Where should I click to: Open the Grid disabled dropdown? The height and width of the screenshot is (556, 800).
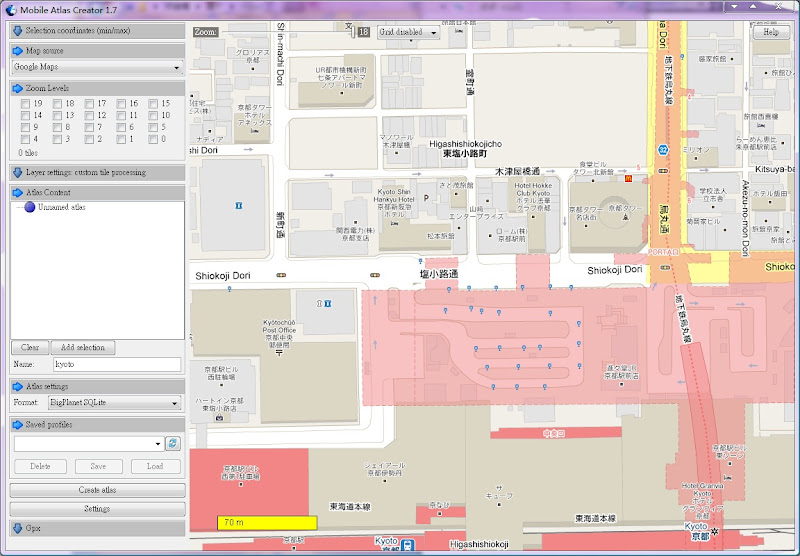pyautogui.click(x=408, y=32)
